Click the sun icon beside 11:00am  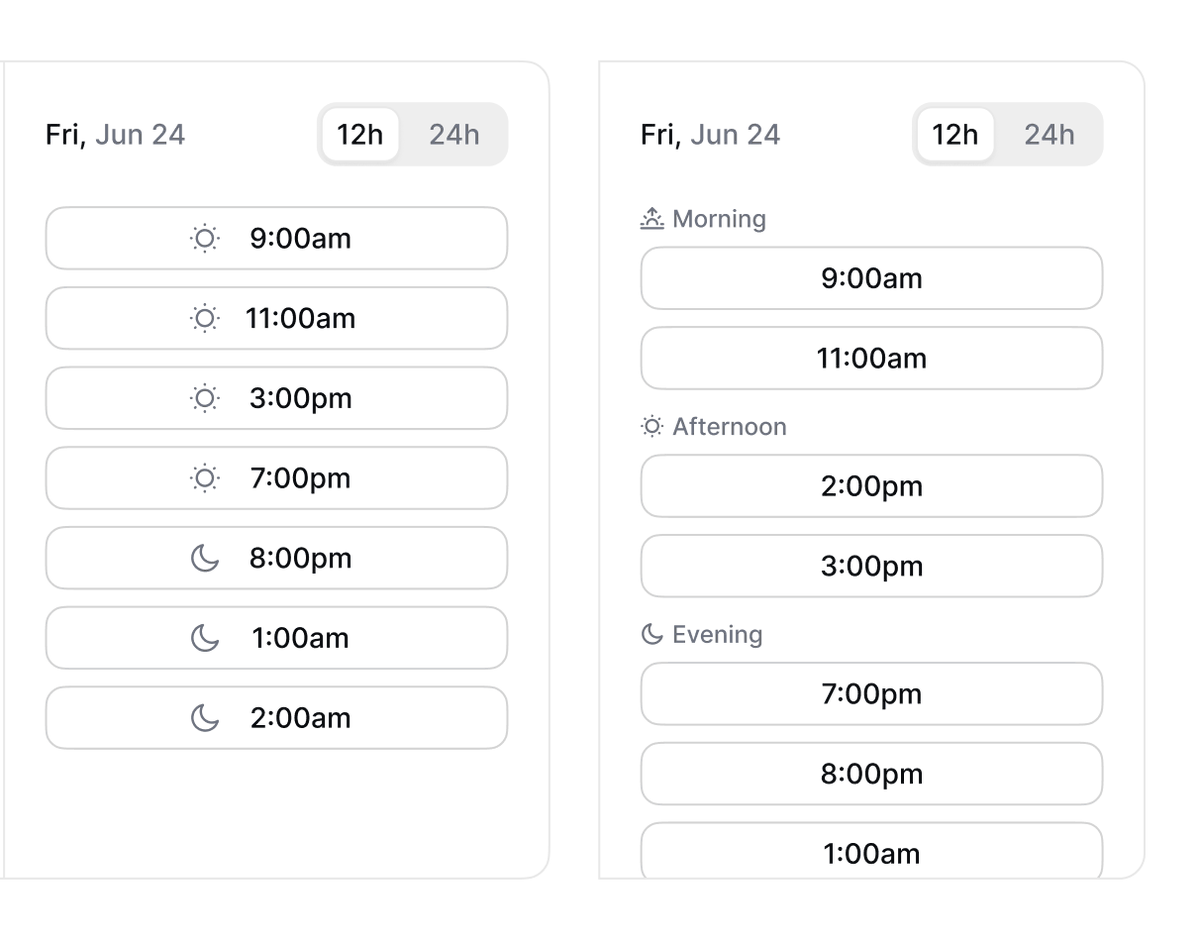[x=204, y=318]
